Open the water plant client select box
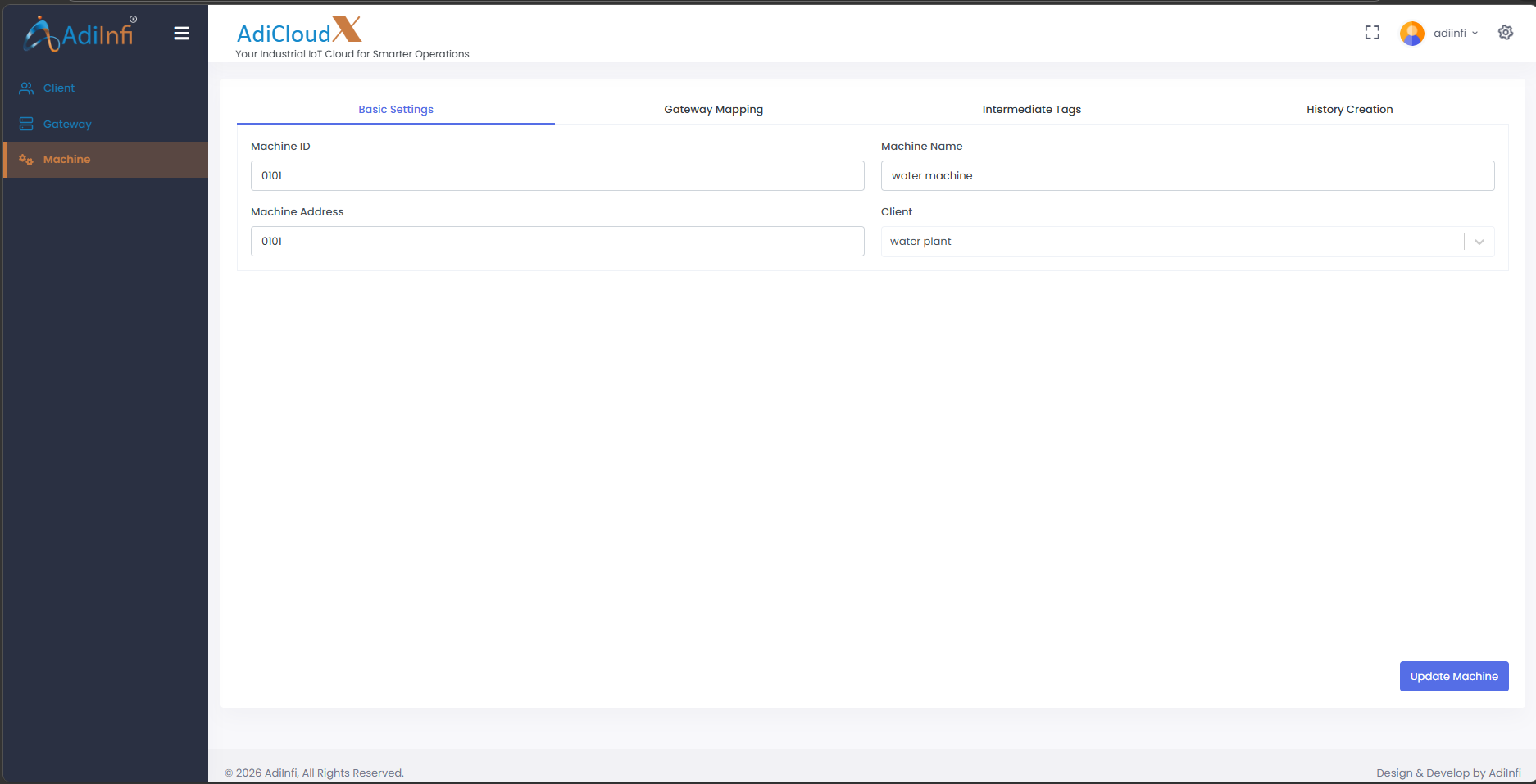This screenshot has height=784, width=1536. [x=1172, y=242]
